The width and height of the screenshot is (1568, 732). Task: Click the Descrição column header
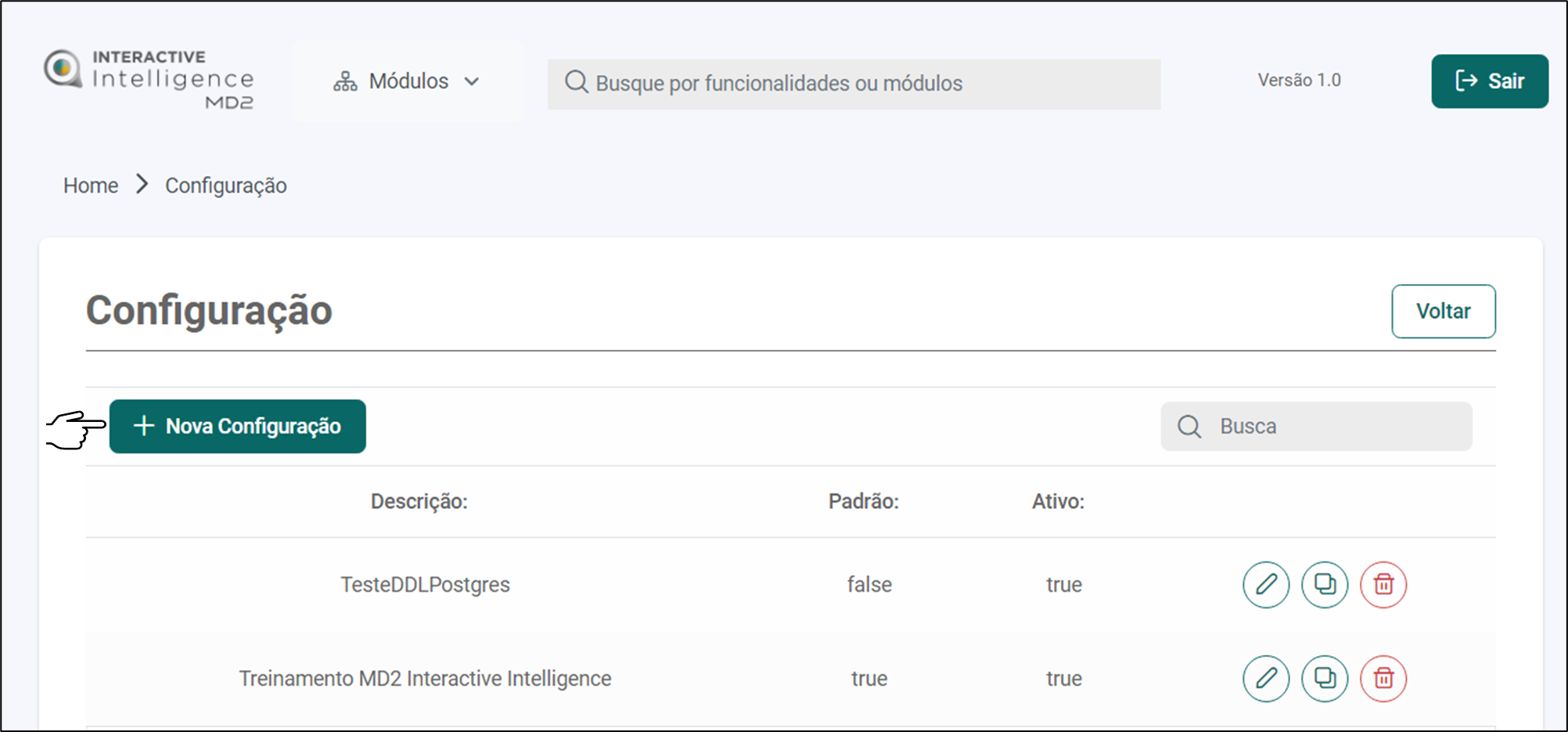tap(419, 502)
